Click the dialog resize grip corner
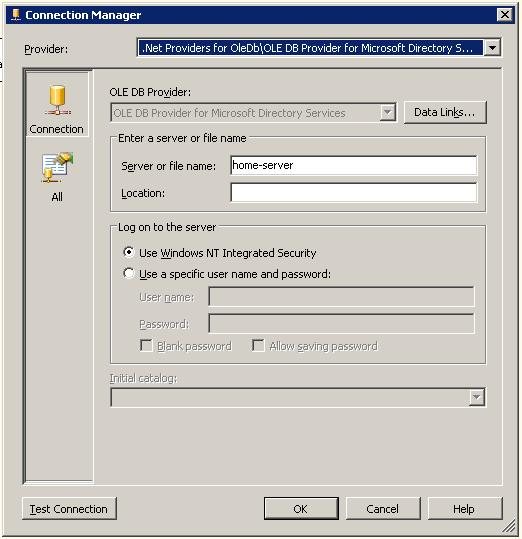The width and height of the screenshot is (522, 539). tap(510, 527)
